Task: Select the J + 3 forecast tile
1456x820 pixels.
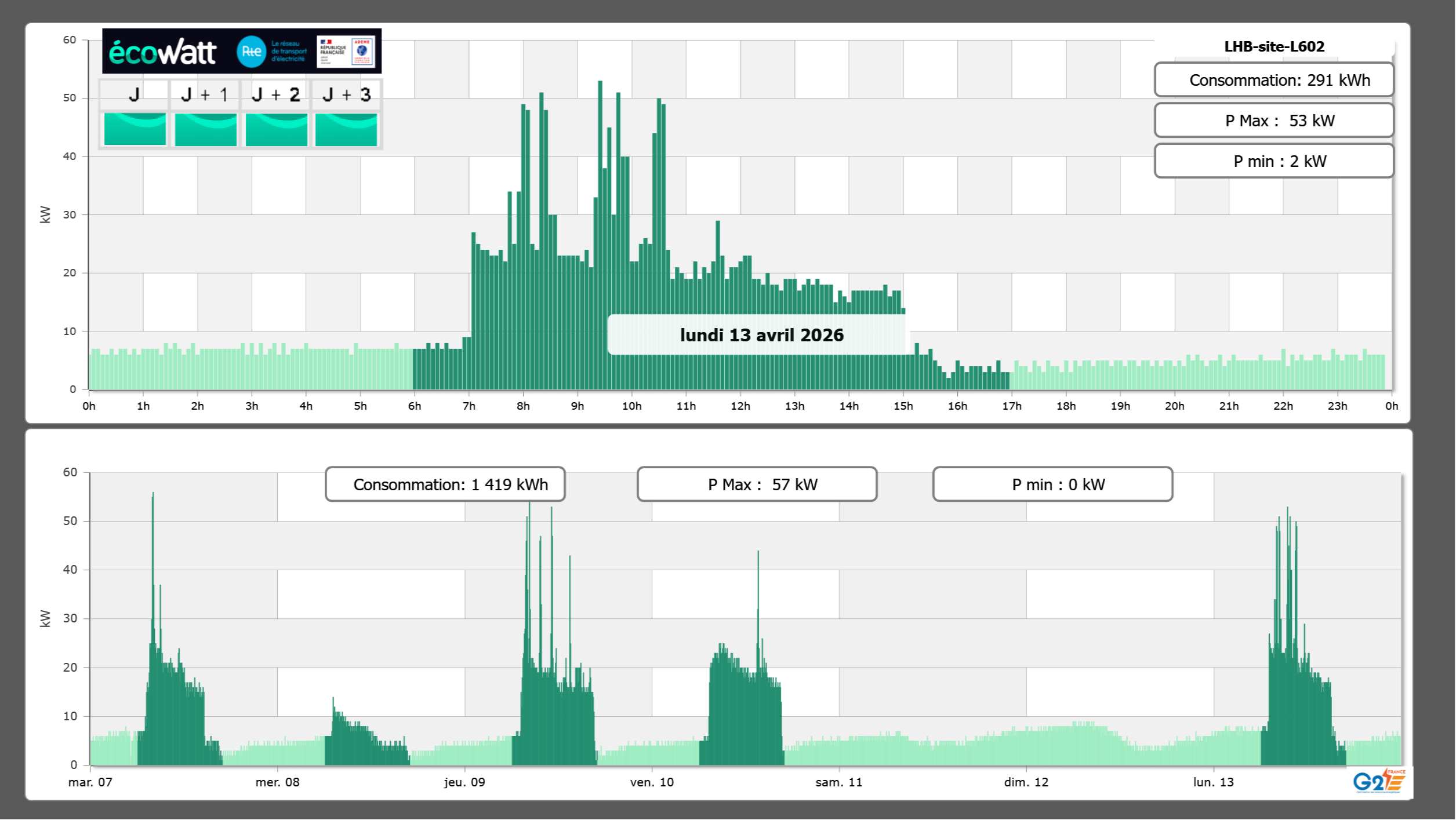Action: tap(346, 129)
